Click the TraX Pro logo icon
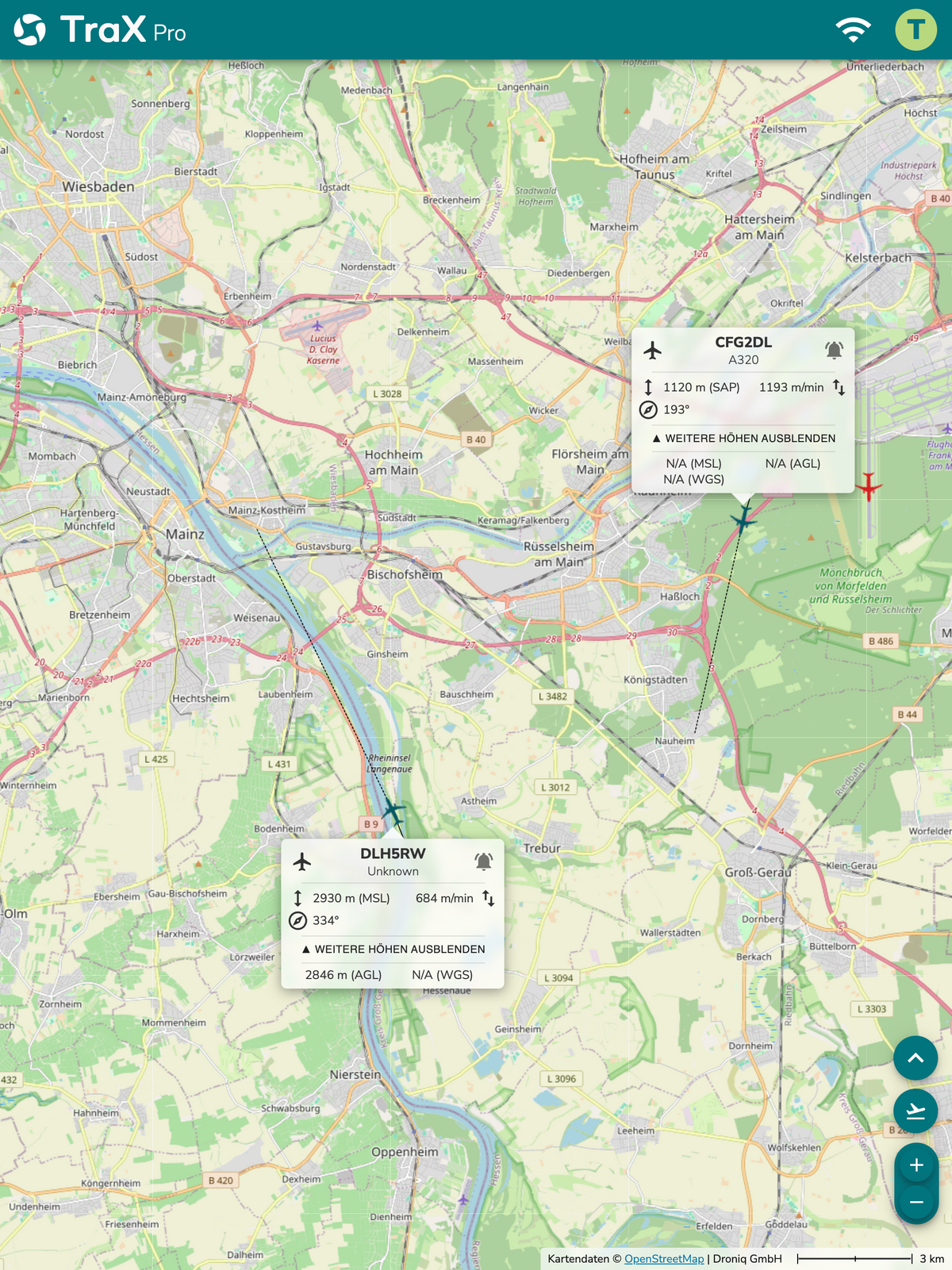Viewport: 952px width, 1270px height. coord(30,30)
